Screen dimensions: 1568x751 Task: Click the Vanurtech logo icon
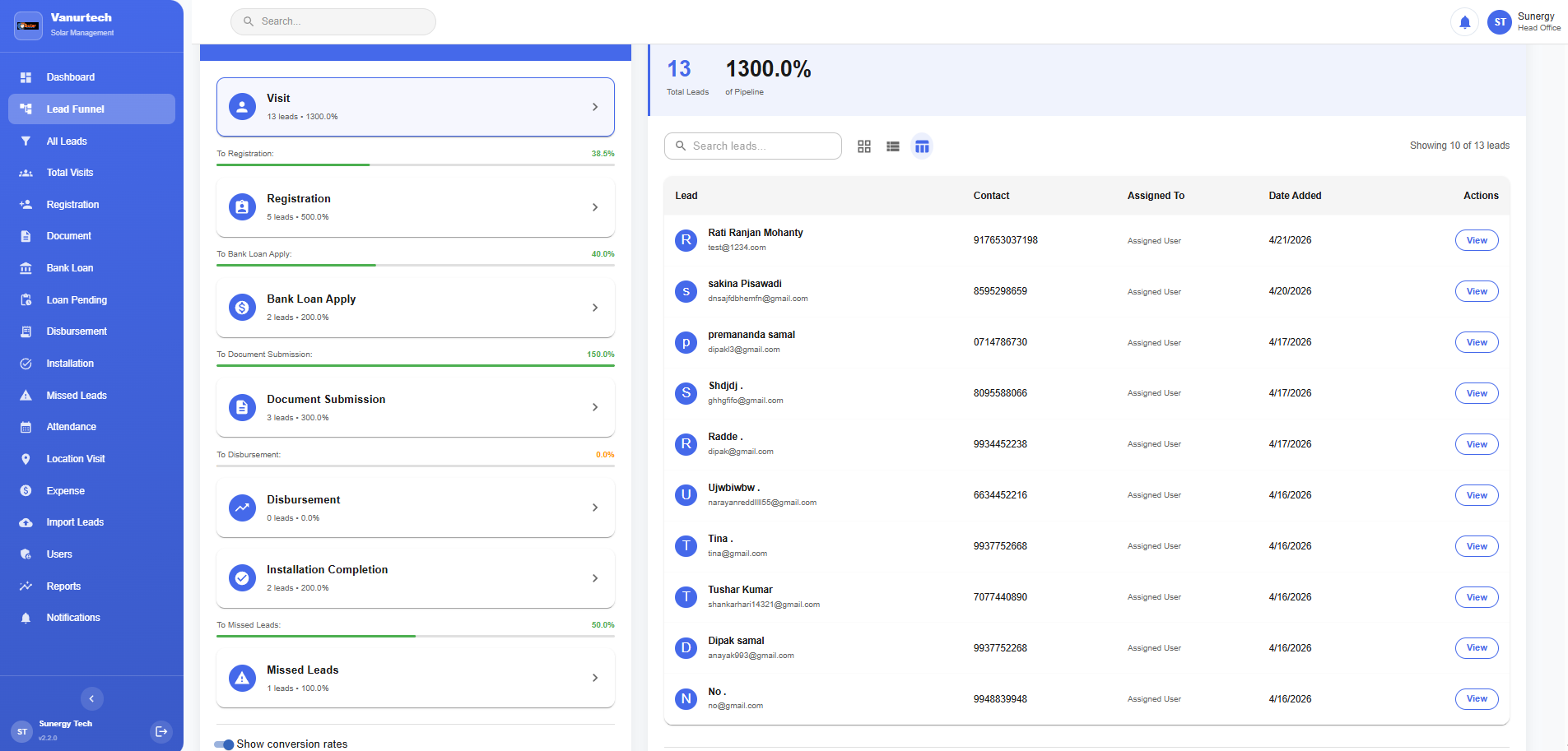tap(29, 25)
